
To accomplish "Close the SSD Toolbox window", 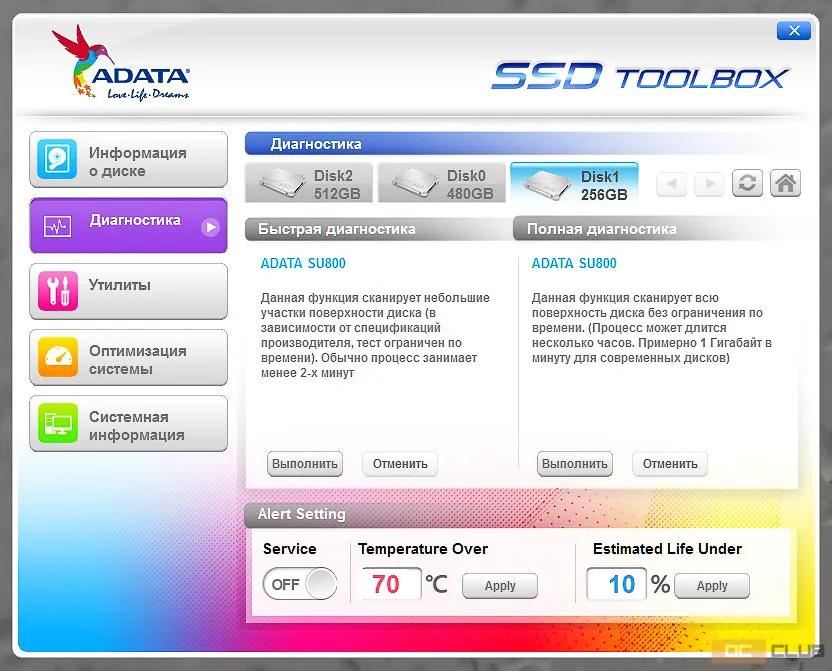I will [x=794, y=31].
